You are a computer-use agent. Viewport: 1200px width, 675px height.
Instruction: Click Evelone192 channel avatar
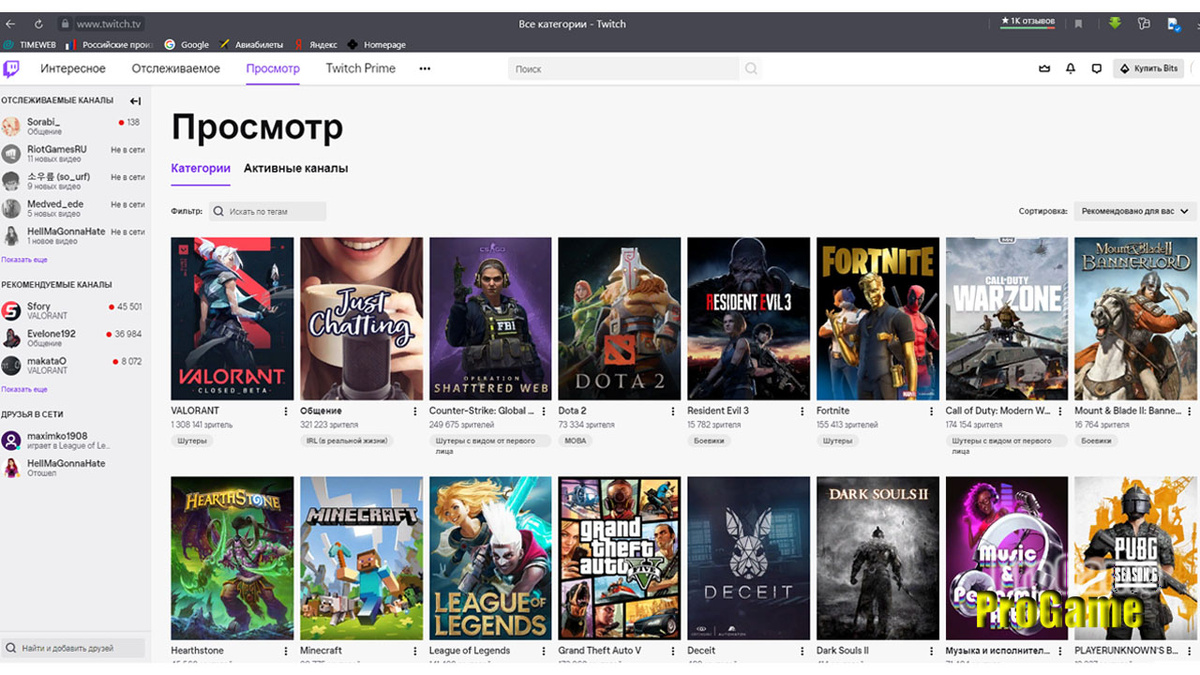pyautogui.click(x=11, y=338)
